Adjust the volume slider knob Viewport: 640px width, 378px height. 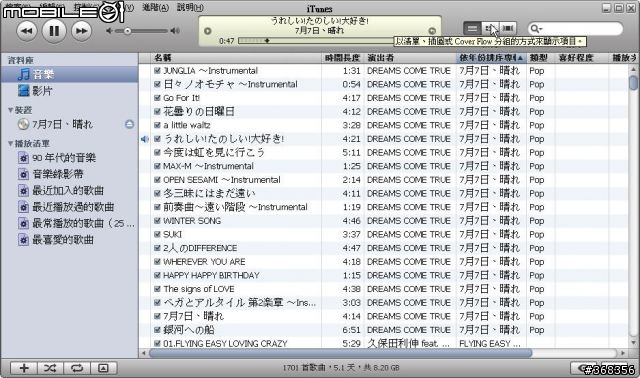tap(127, 31)
